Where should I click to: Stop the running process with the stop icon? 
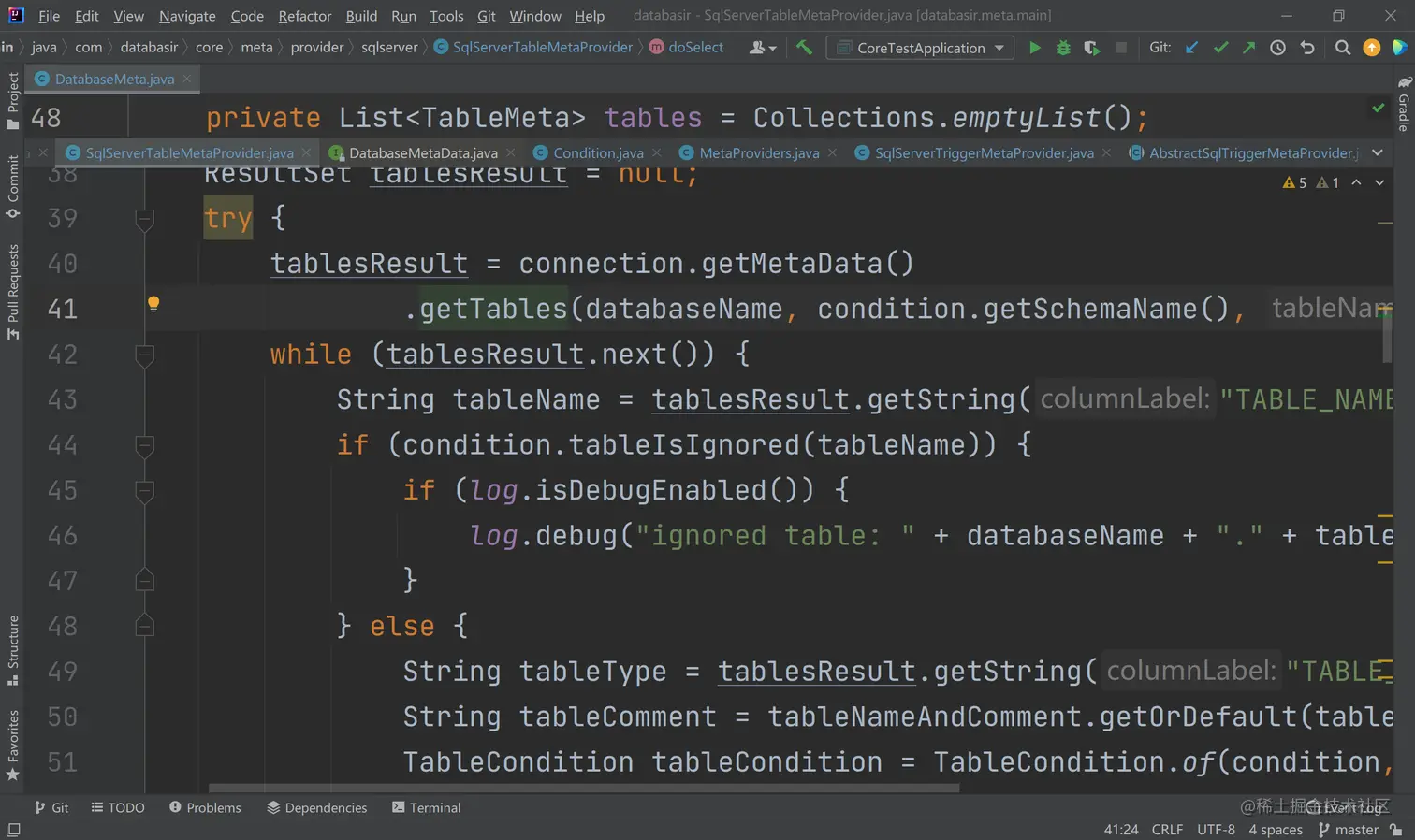(x=1120, y=48)
